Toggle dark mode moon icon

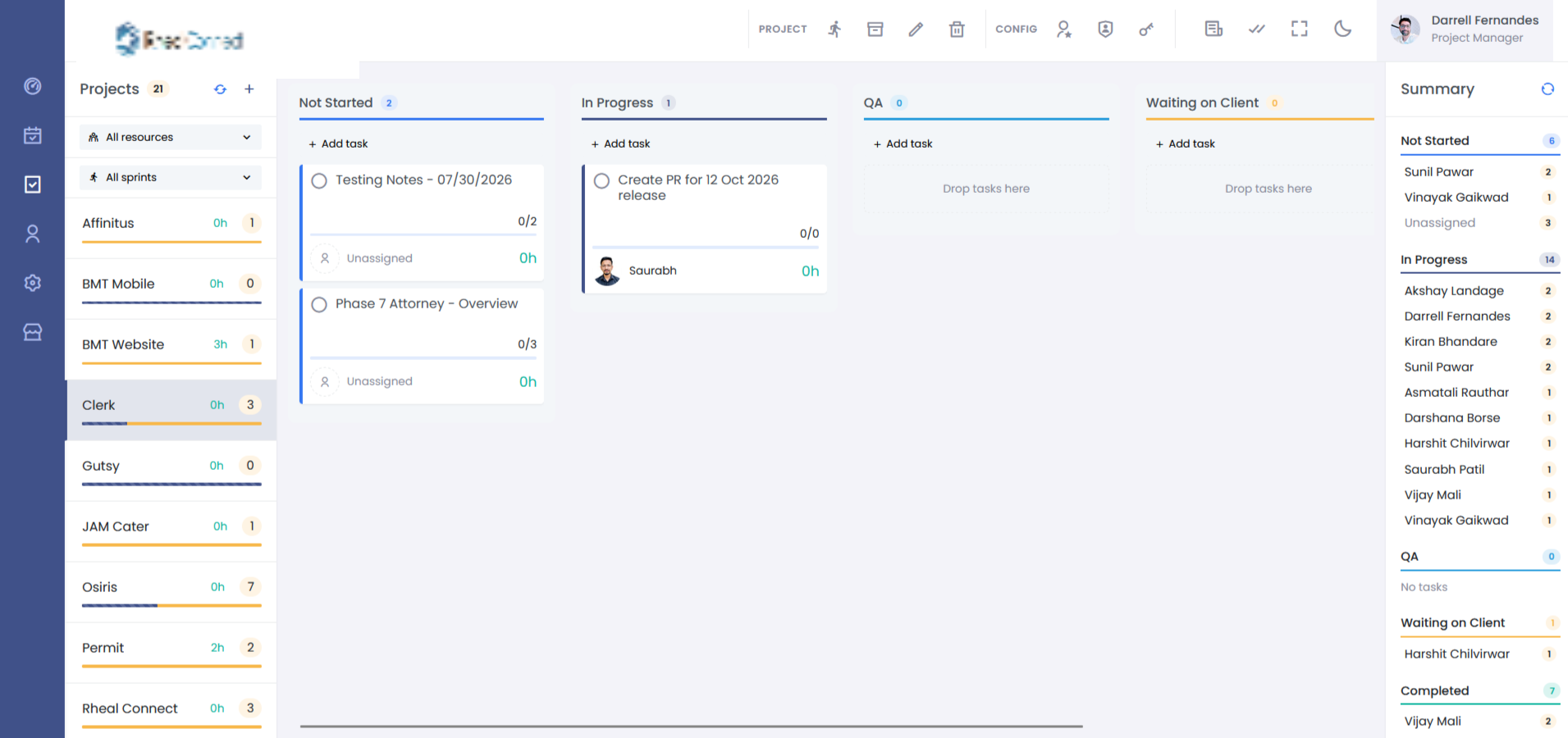[1342, 30]
